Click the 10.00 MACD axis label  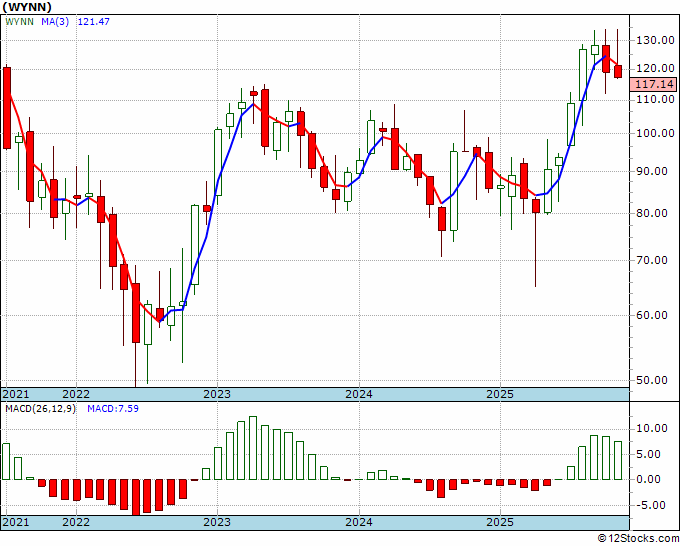[x=652, y=428]
